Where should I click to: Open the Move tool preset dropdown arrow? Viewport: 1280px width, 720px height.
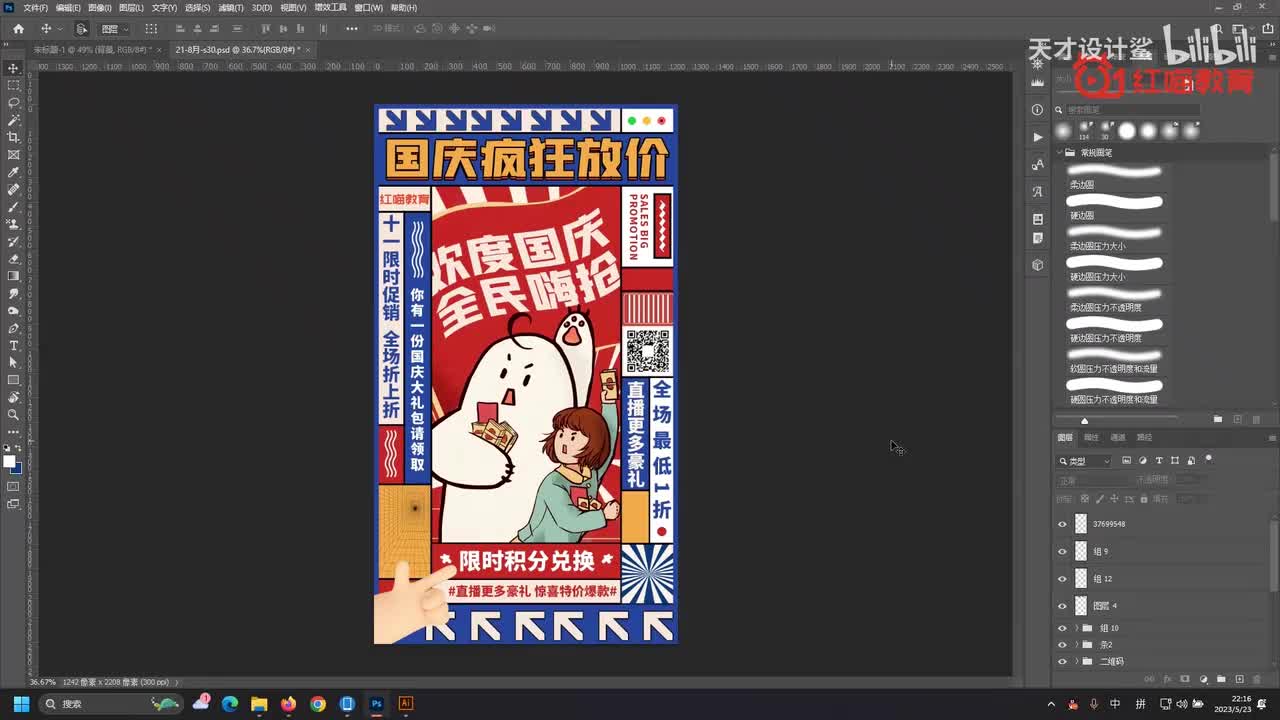click(x=60, y=29)
